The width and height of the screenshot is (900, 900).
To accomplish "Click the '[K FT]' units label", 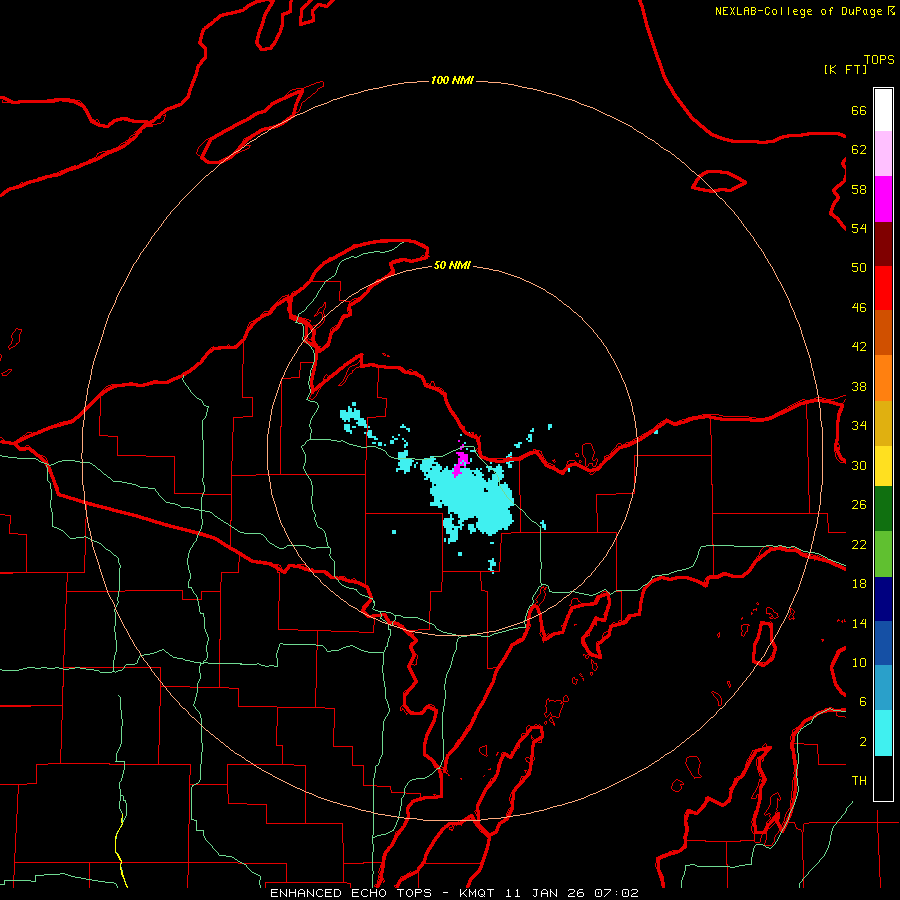I will [845, 69].
